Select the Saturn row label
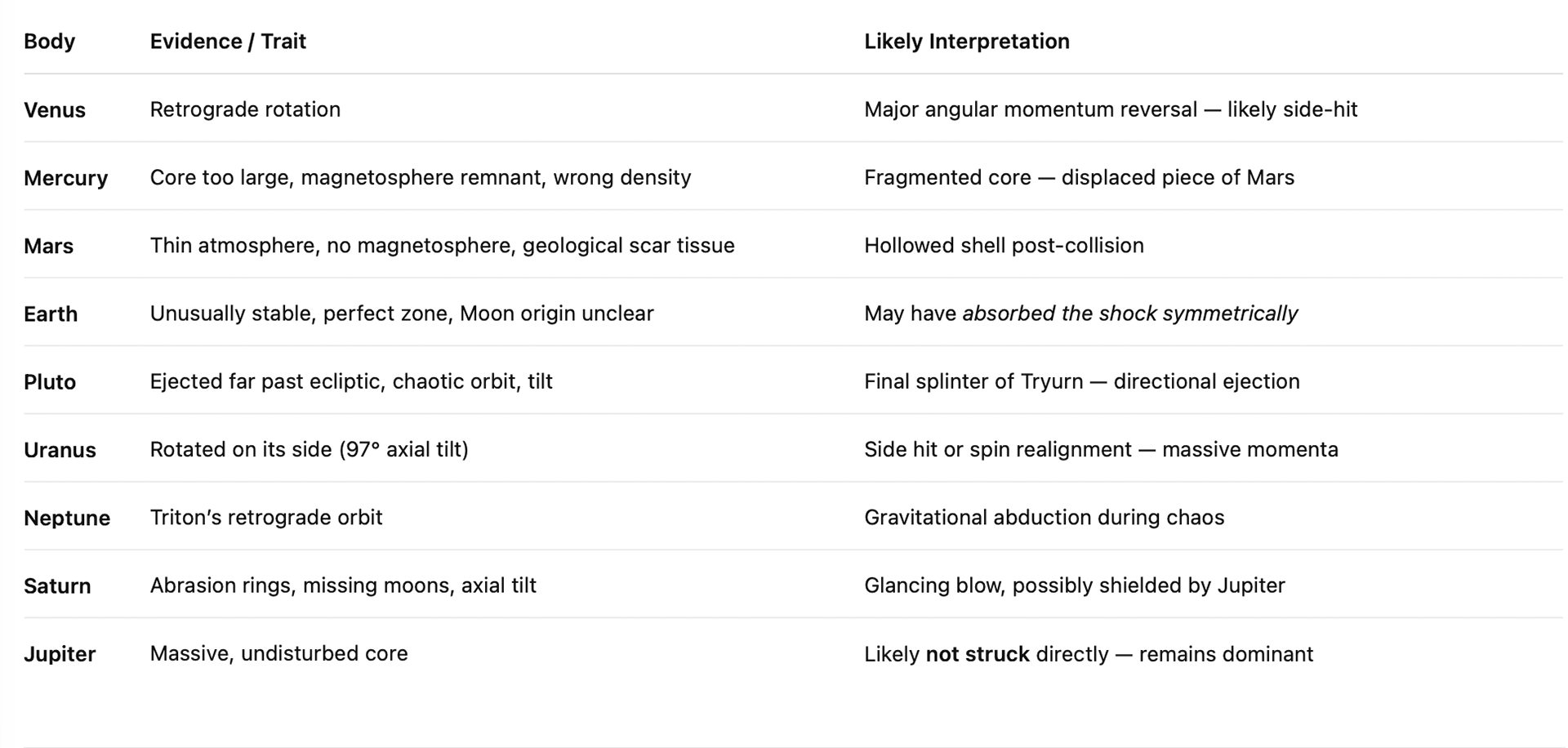Image resolution: width=1568 pixels, height=748 pixels. click(57, 585)
